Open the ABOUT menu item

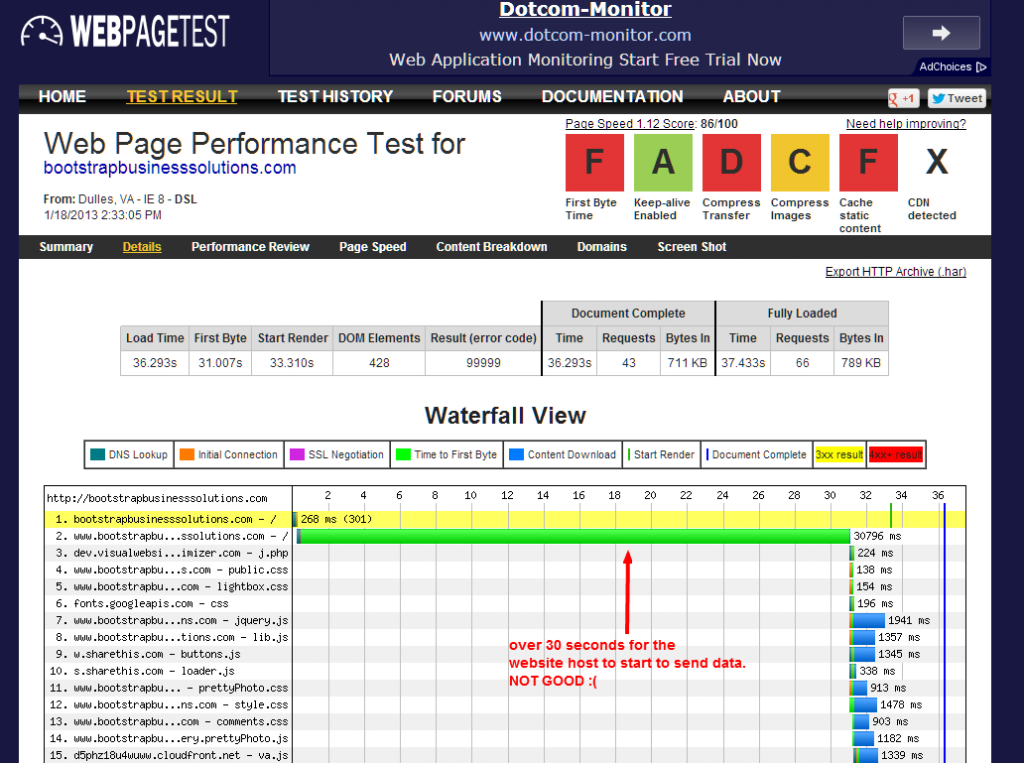pyautogui.click(x=752, y=97)
